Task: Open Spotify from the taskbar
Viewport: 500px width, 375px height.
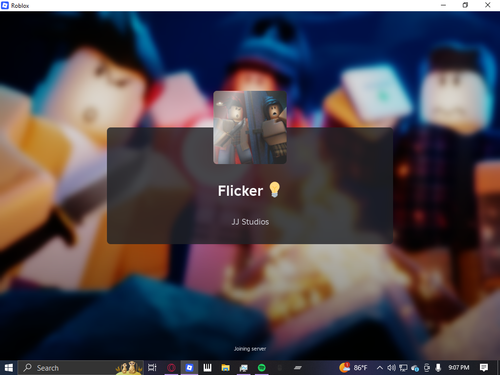Action: click(262, 368)
